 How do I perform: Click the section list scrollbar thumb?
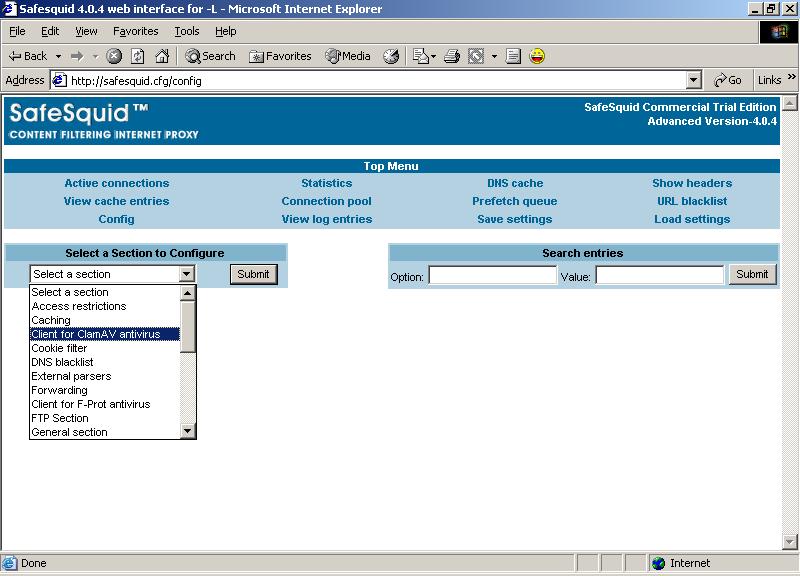click(188, 327)
